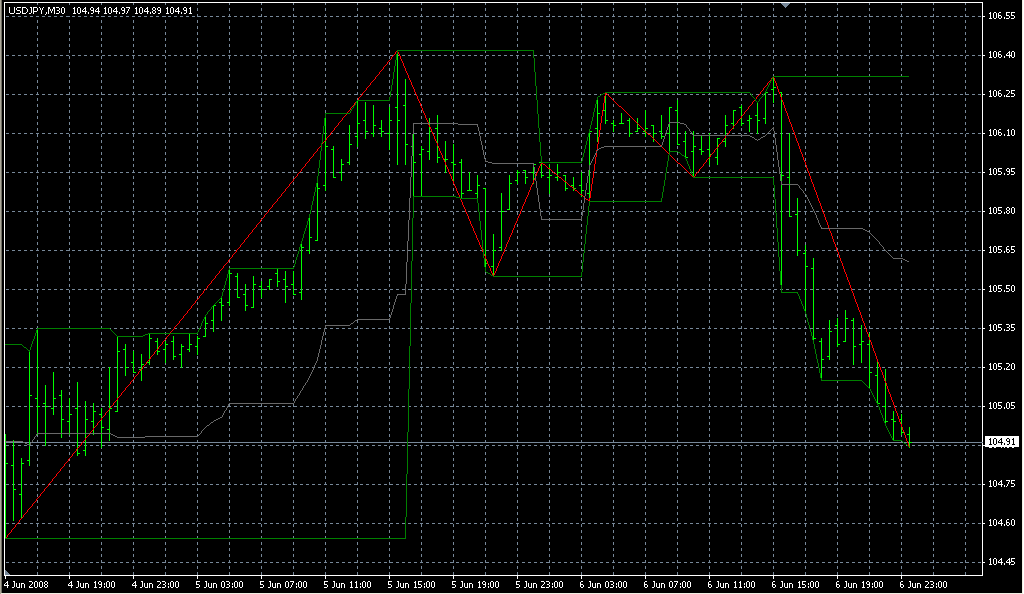Select the 105.50 price level label
Image resolution: width=1024 pixels, height=594 pixels.
coord(1001,289)
